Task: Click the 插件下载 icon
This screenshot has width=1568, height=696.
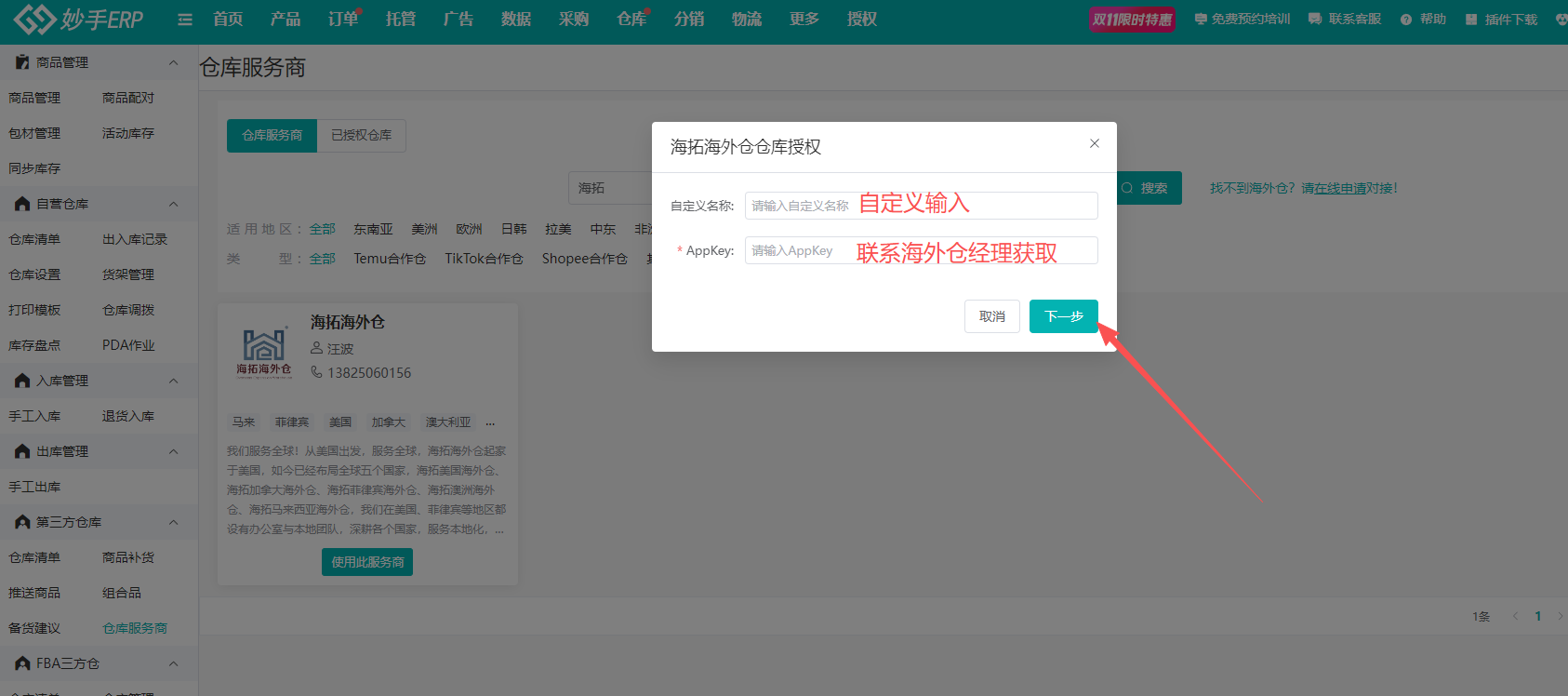Action: click(x=1471, y=20)
